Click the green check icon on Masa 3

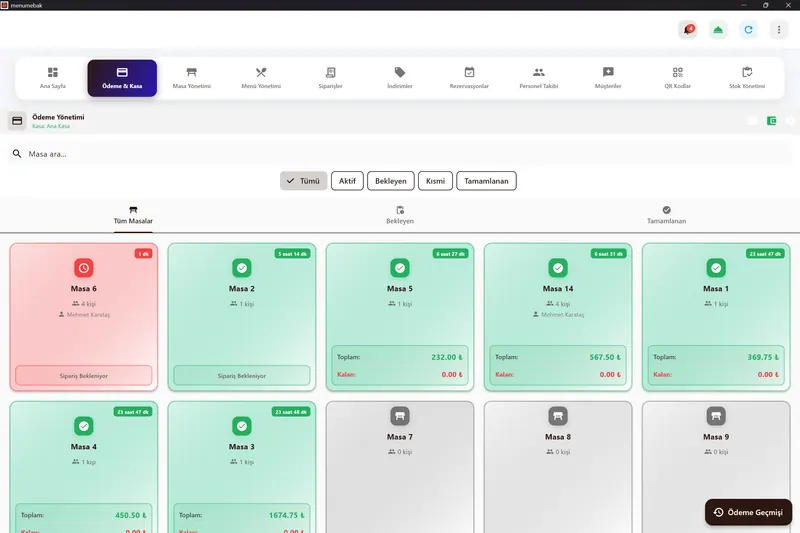(242, 426)
